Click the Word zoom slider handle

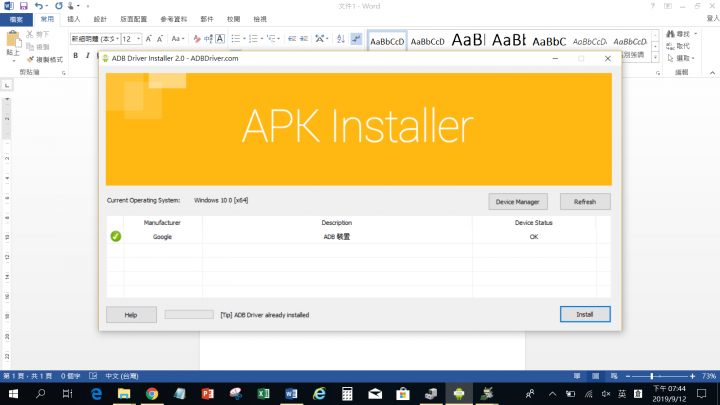pos(652,376)
